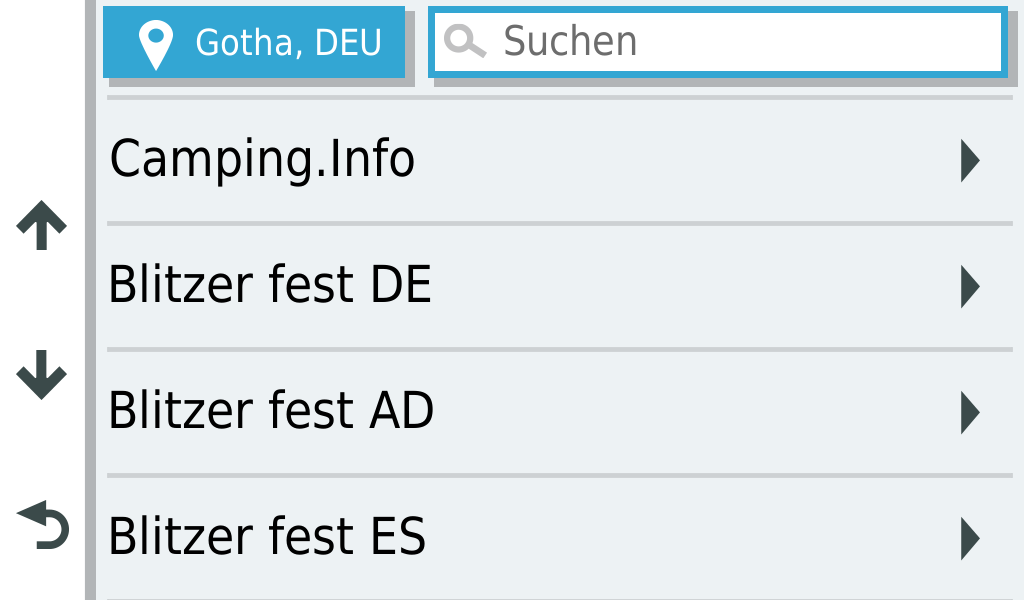Image resolution: width=1024 pixels, height=600 pixels.
Task: Click the DEU country code label
Action: (348, 43)
